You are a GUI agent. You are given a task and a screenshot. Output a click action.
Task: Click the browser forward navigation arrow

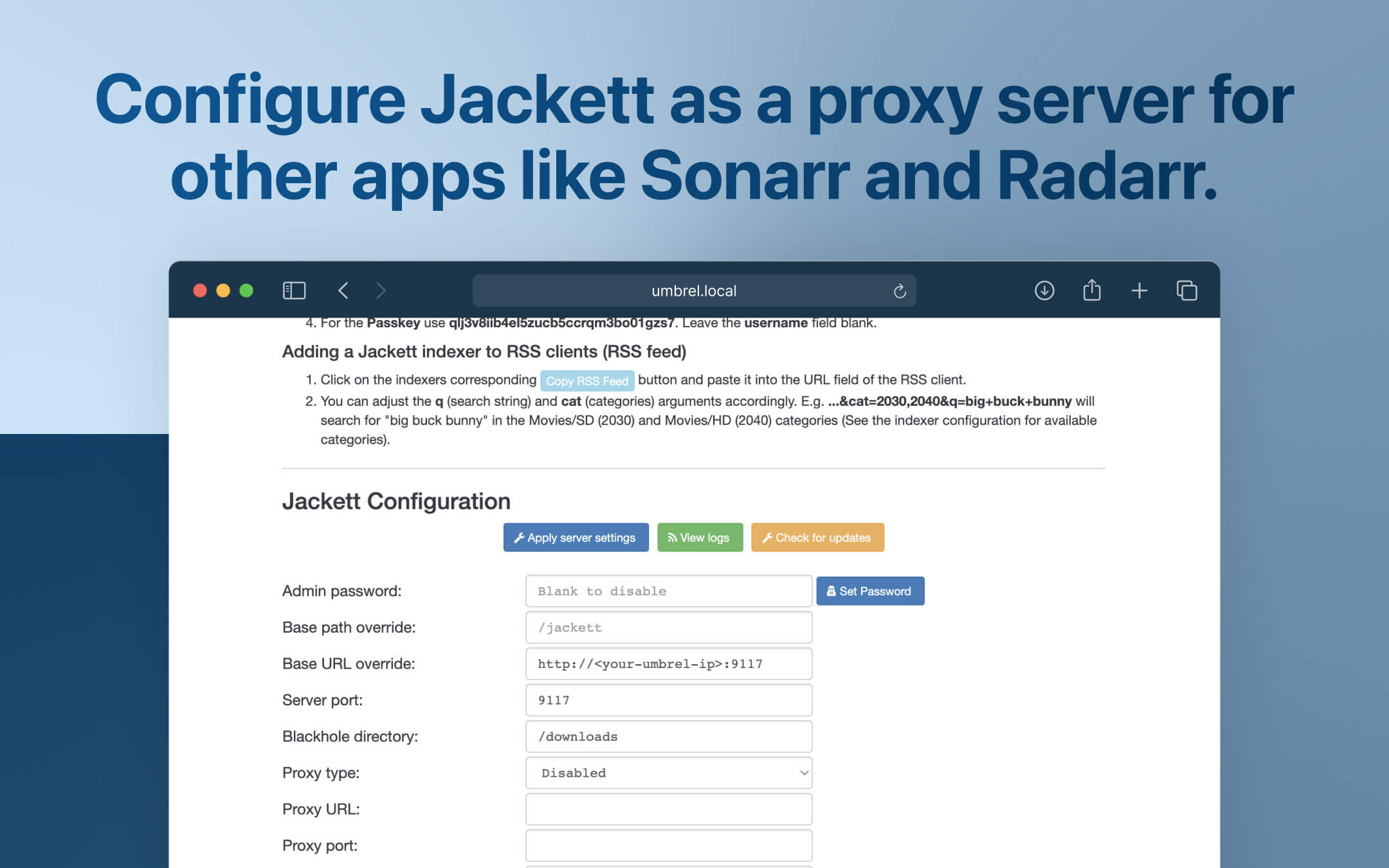tap(381, 290)
